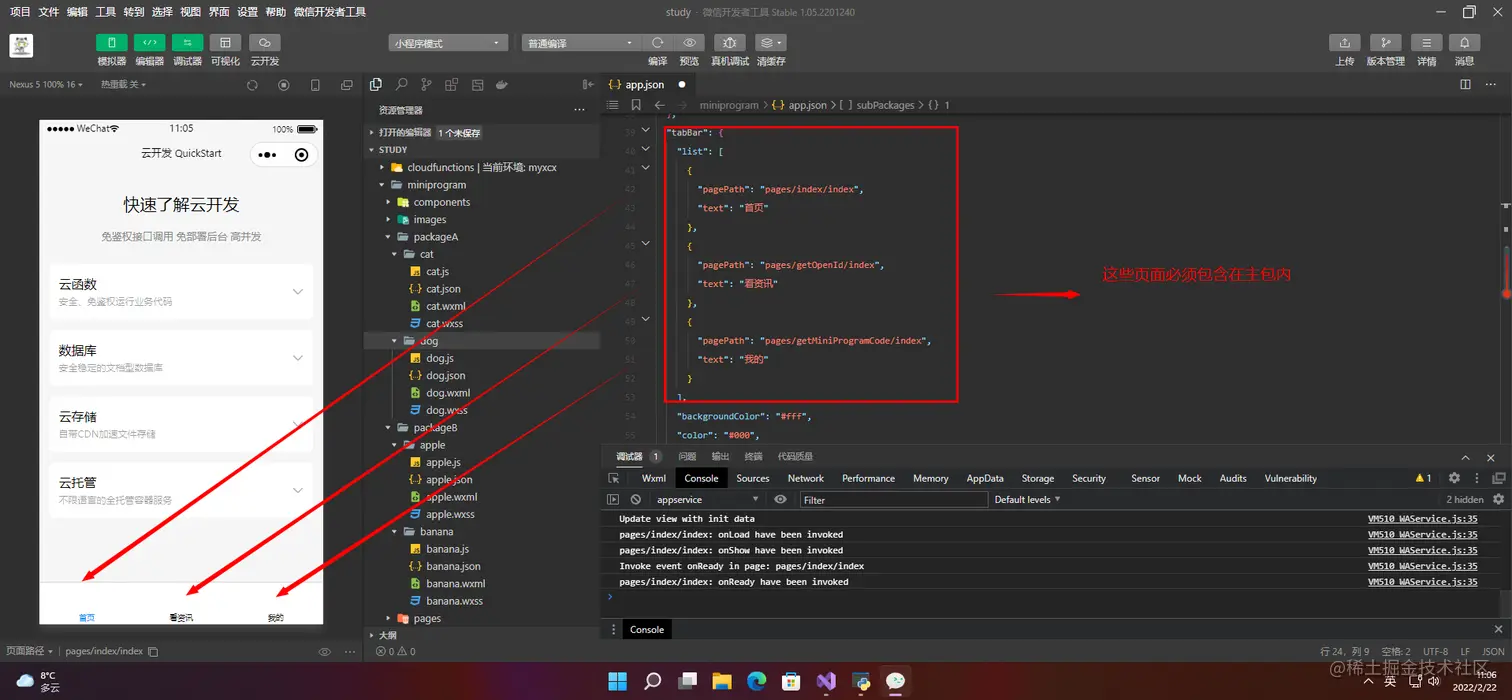Open the 微信开发者工具 menu
The image size is (1512, 700).
coord(330,12)
